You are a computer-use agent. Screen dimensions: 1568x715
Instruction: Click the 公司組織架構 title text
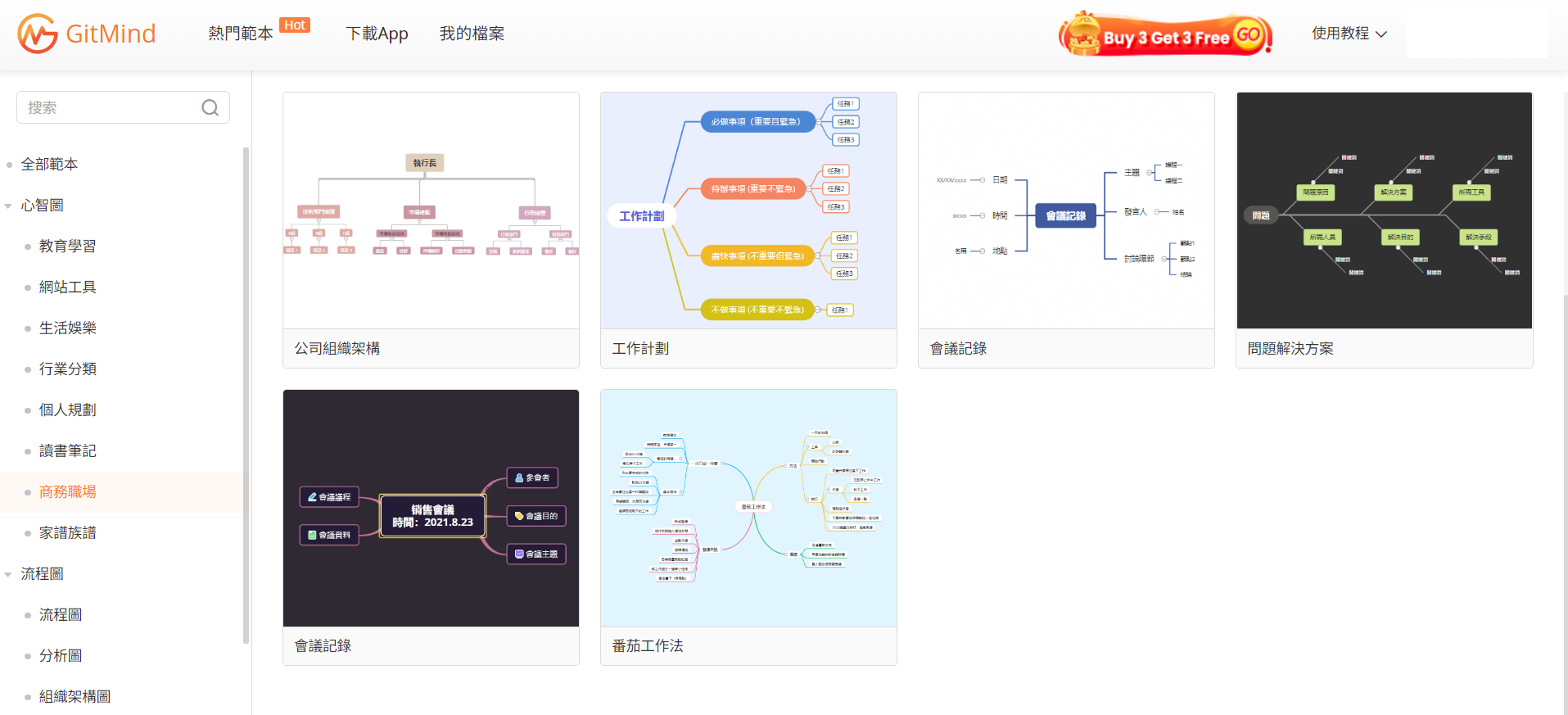coord(337,348)
